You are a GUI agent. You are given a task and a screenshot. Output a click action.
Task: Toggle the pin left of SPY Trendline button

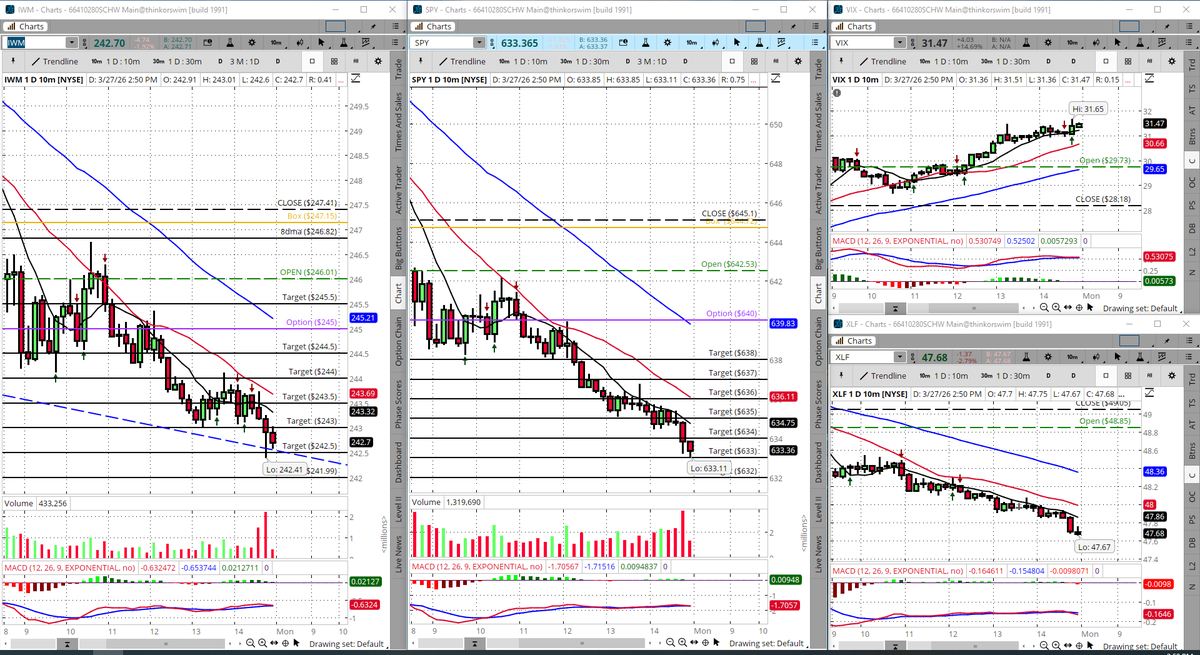click(420, 62)
